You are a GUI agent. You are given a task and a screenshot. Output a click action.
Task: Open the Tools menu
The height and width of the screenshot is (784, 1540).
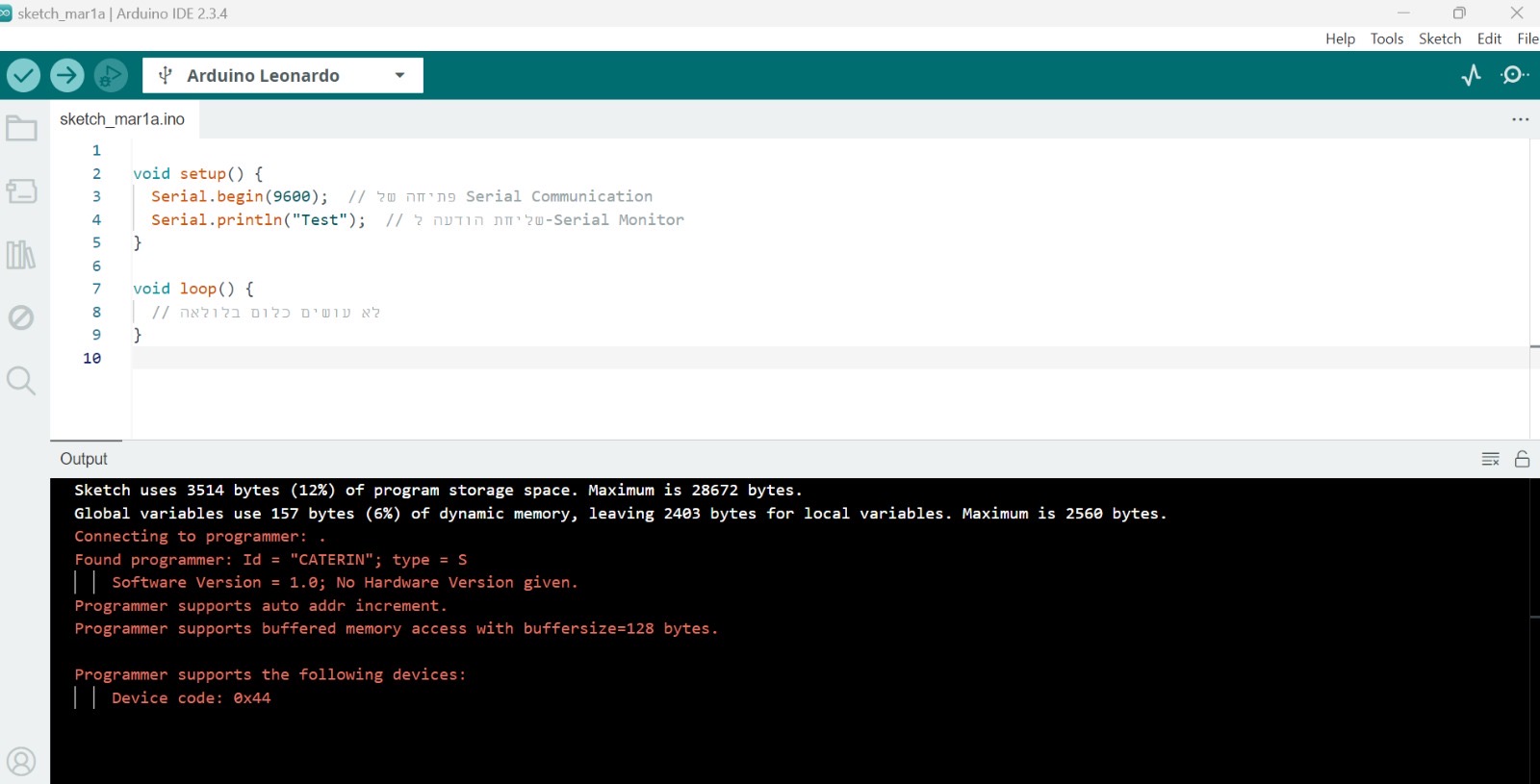point(1387,38)
